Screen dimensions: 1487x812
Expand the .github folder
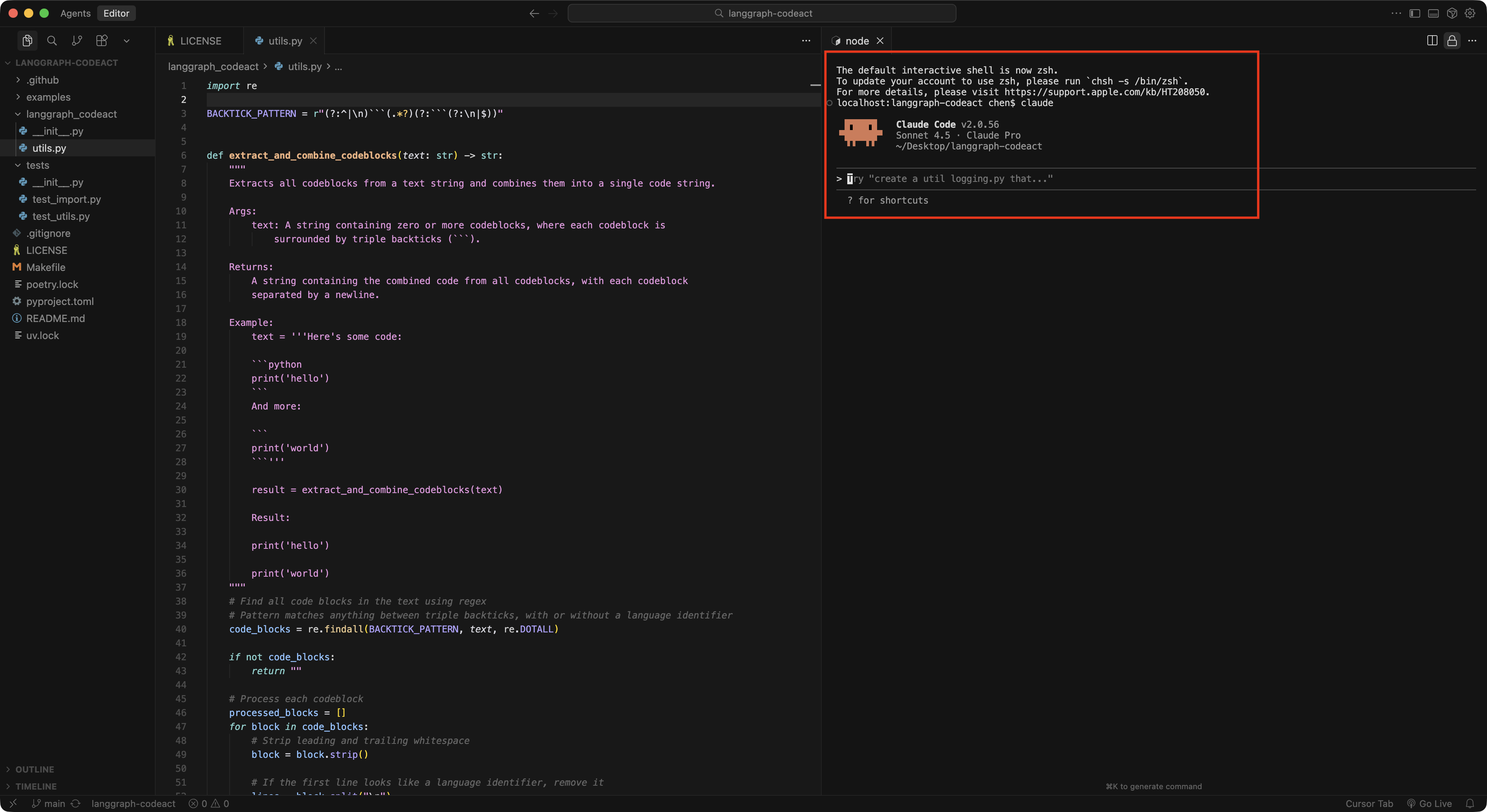click(x=42, y=80)
